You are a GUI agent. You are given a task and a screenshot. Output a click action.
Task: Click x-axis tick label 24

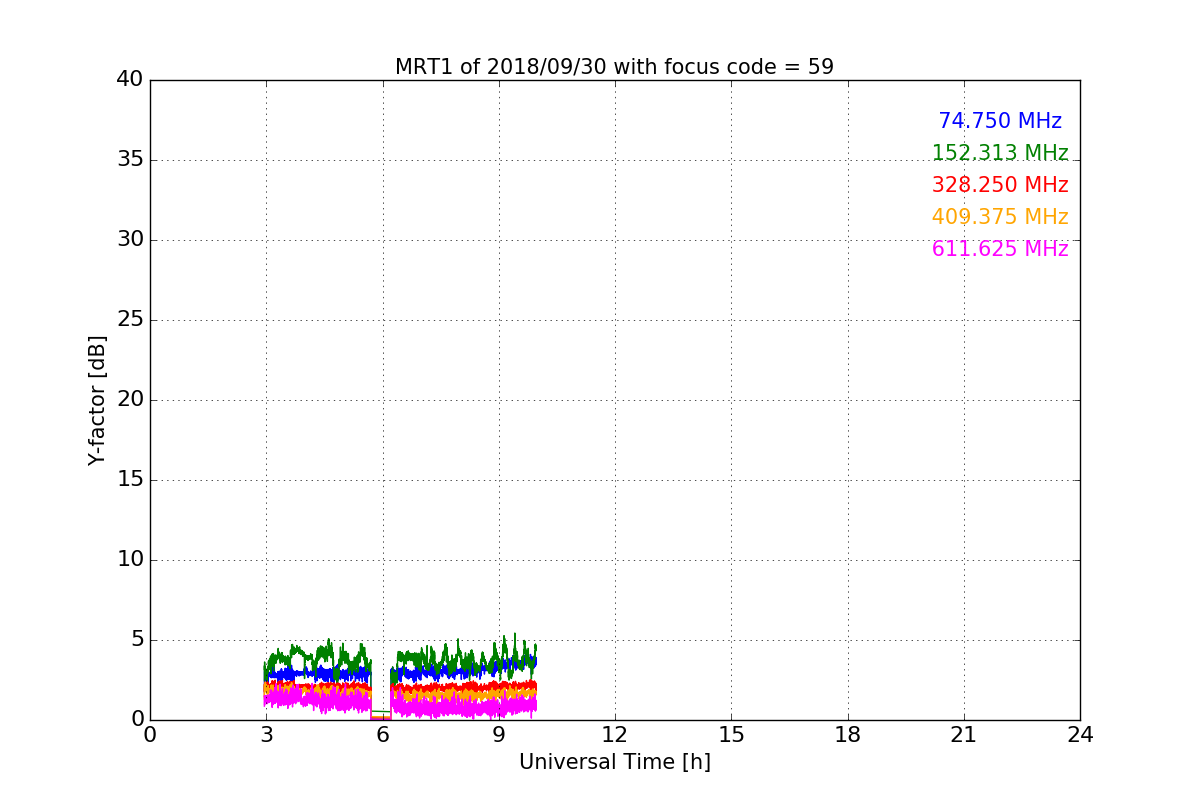(1080, 736)
